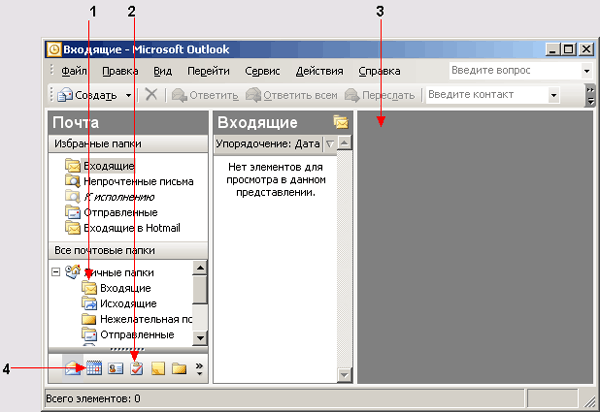This screenshot has width=600, height=412.
Task: Click Всего элементов: 0 status text
Action: (x=93, y=399)
